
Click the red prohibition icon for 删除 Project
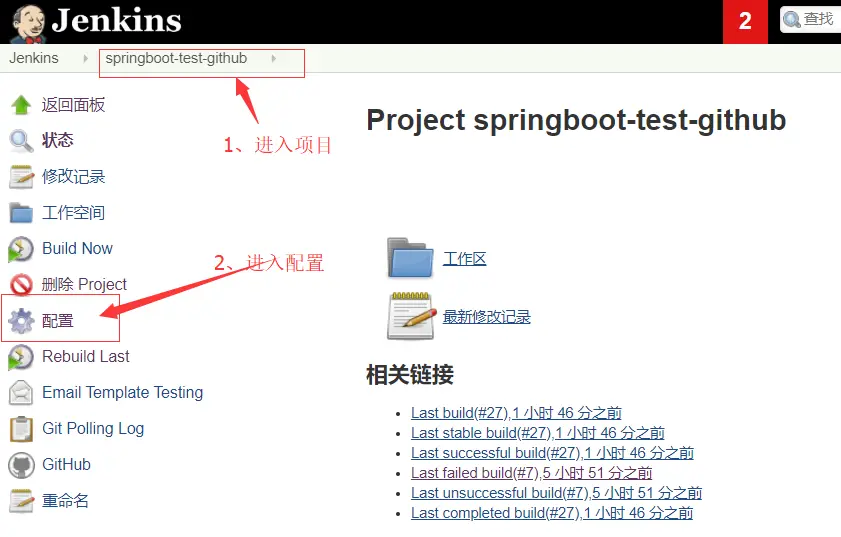click(21, 284)
